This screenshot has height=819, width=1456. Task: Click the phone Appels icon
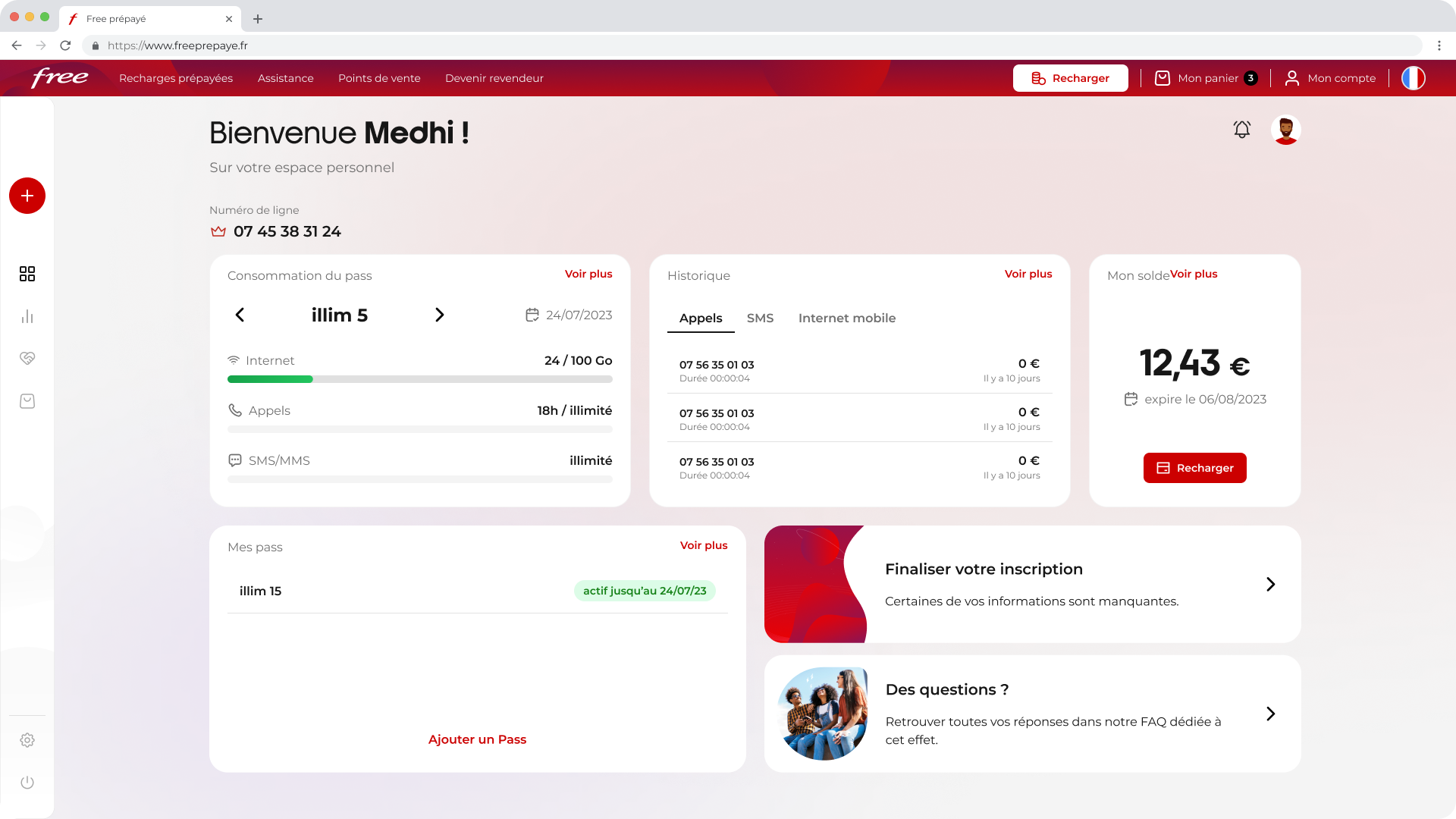(235, 410)
